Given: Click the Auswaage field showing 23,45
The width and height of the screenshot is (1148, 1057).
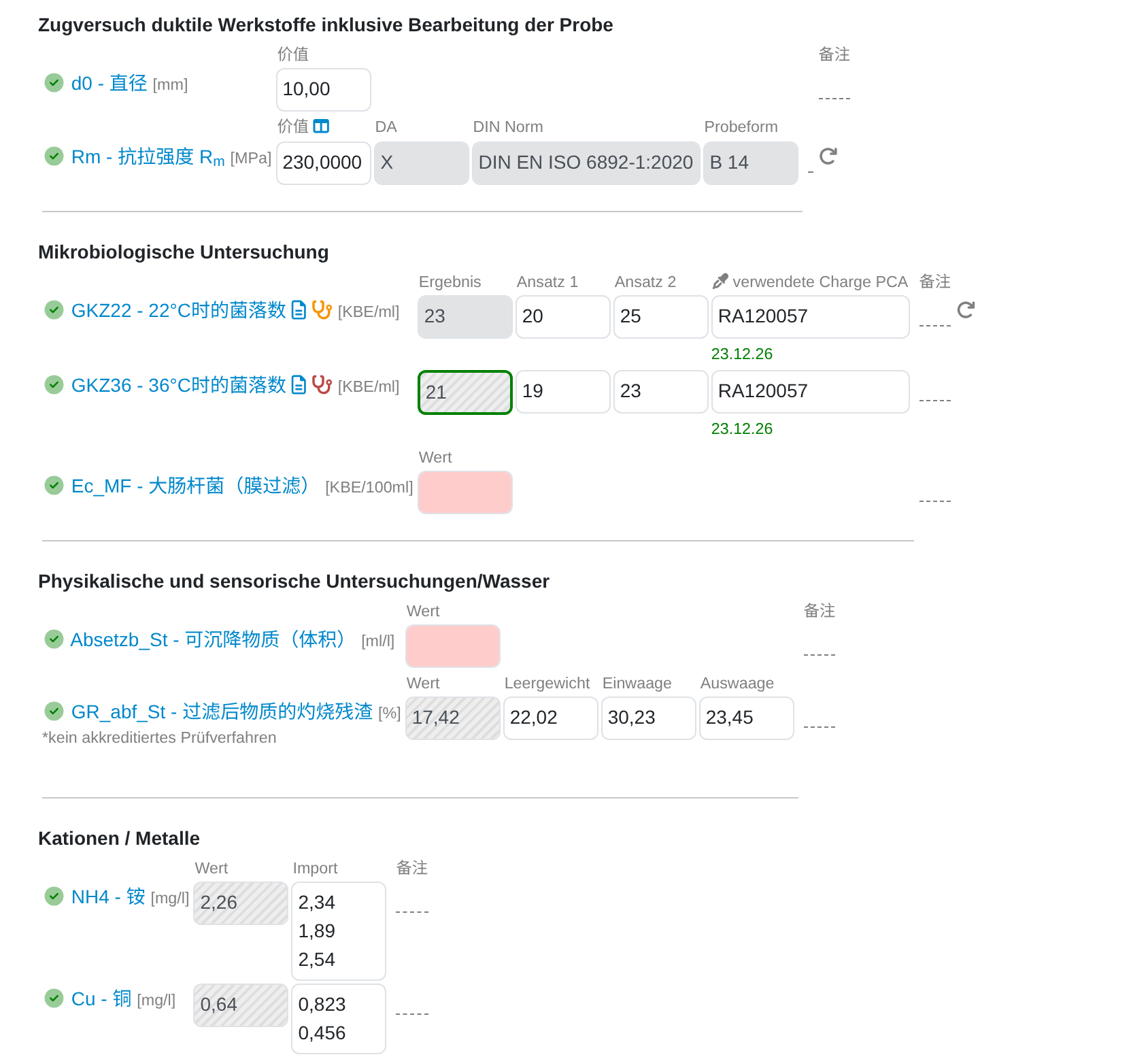Looking at the screenshot, I should click(x=747, y=718).
